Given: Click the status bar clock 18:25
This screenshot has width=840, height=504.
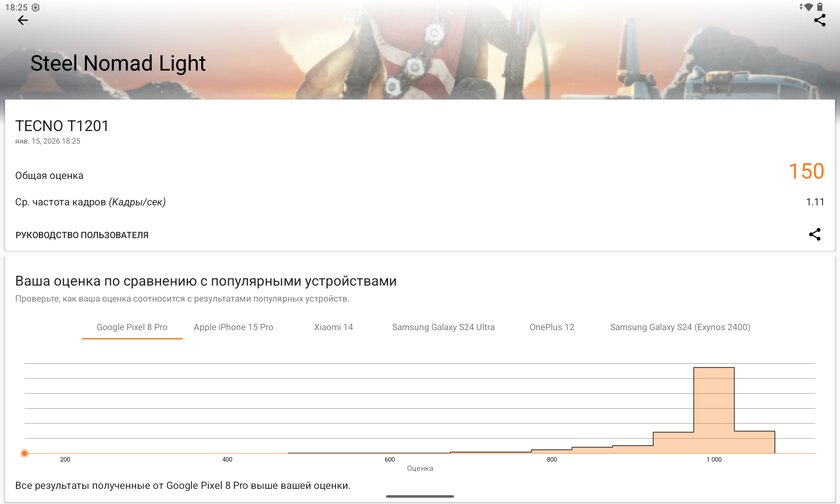Looking at the screenshot, I should point(16,7).
